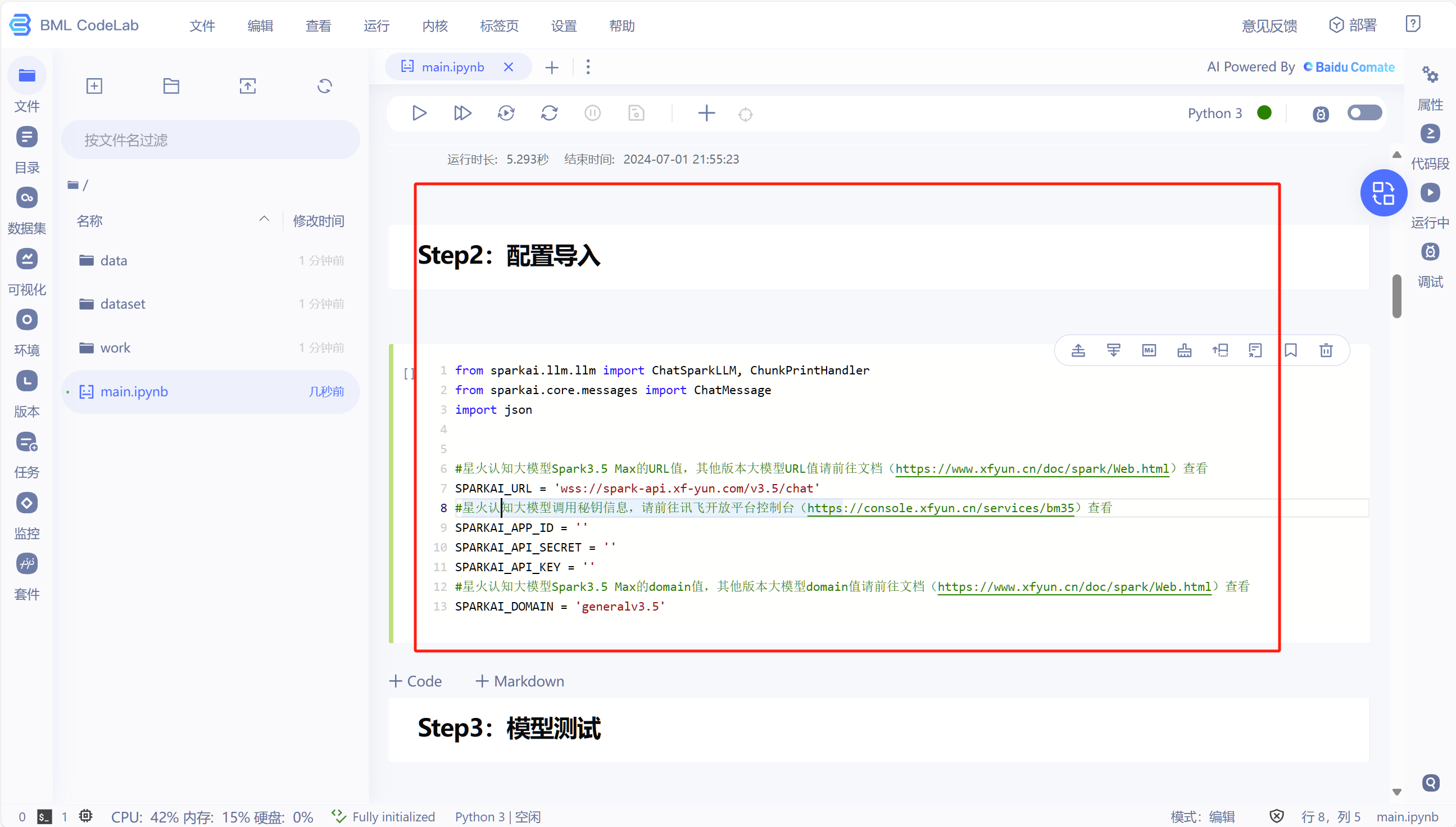Delete the current cell with trash icon

tap(1326, 350)
